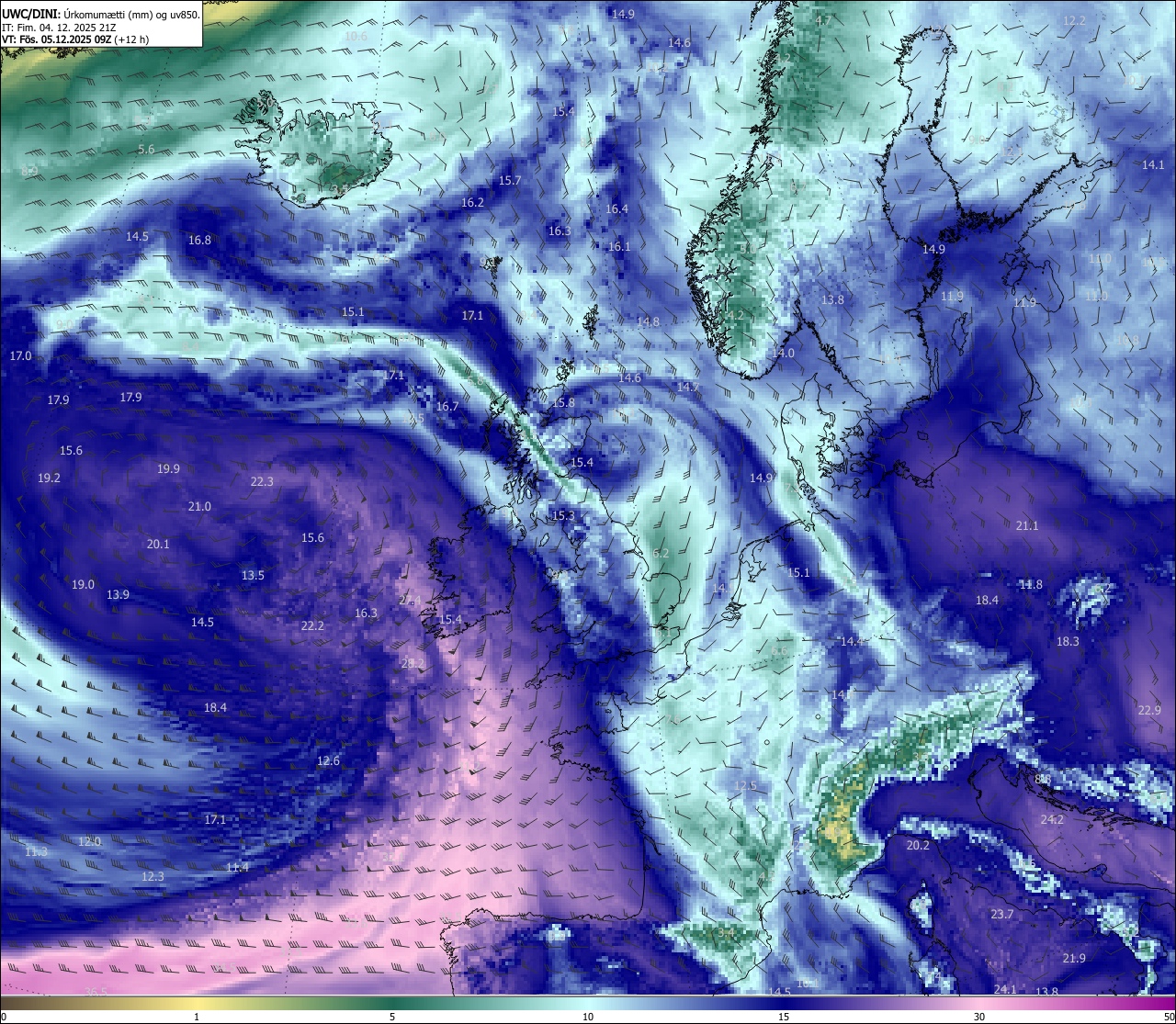Click the 12.0 value label
Screen dimensions: 1176x1024
coord(89,841)
